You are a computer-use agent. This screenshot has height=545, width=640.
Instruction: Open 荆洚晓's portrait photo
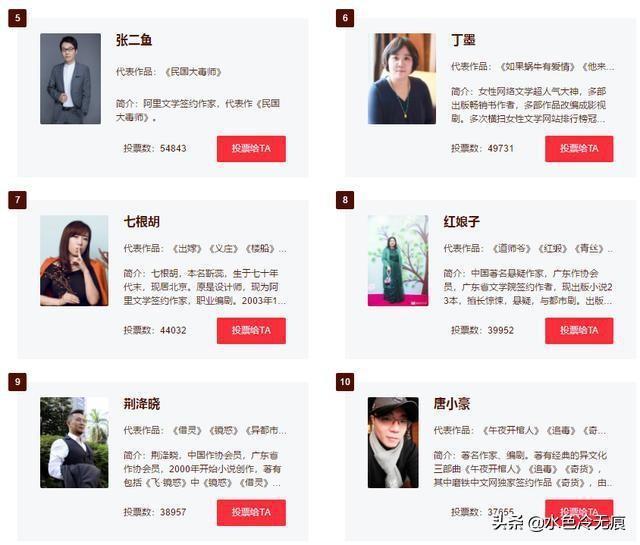point(74,443)
